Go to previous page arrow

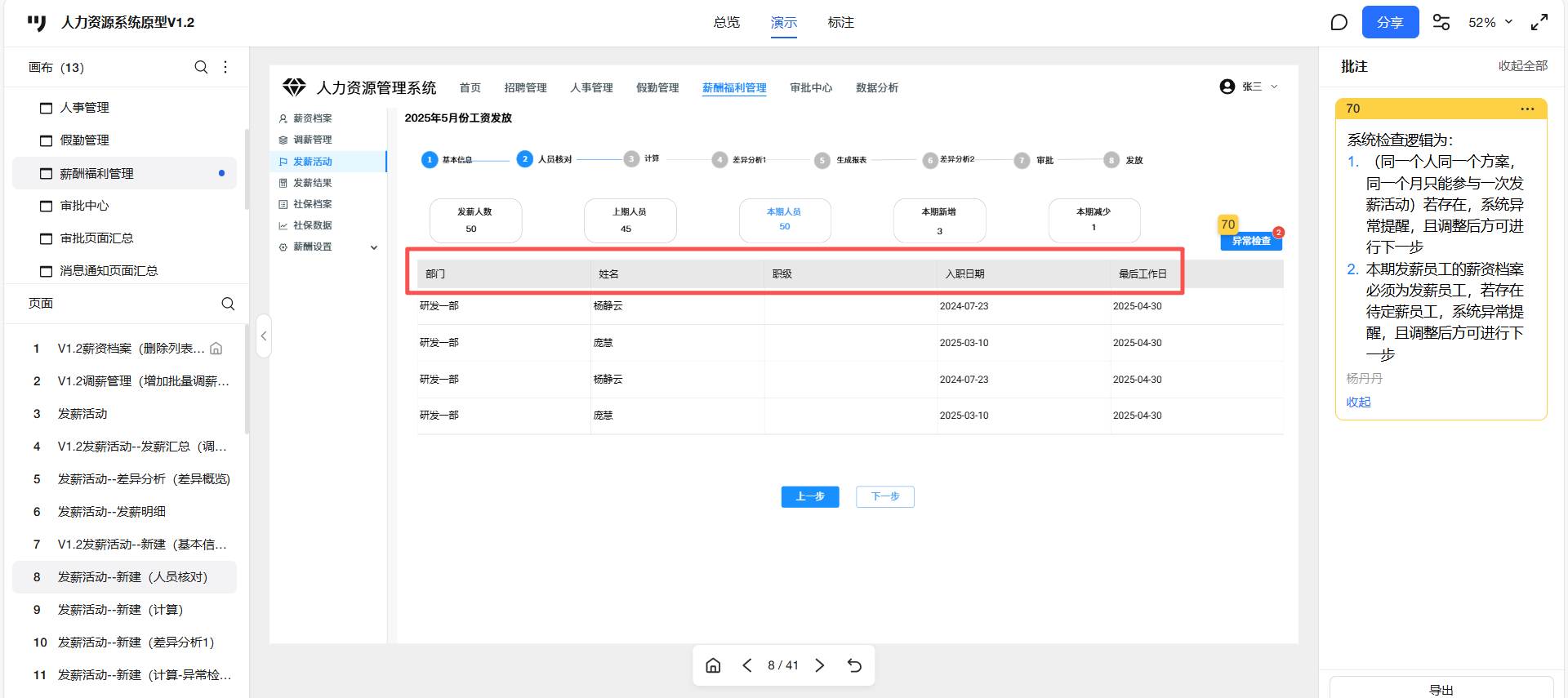747,665
